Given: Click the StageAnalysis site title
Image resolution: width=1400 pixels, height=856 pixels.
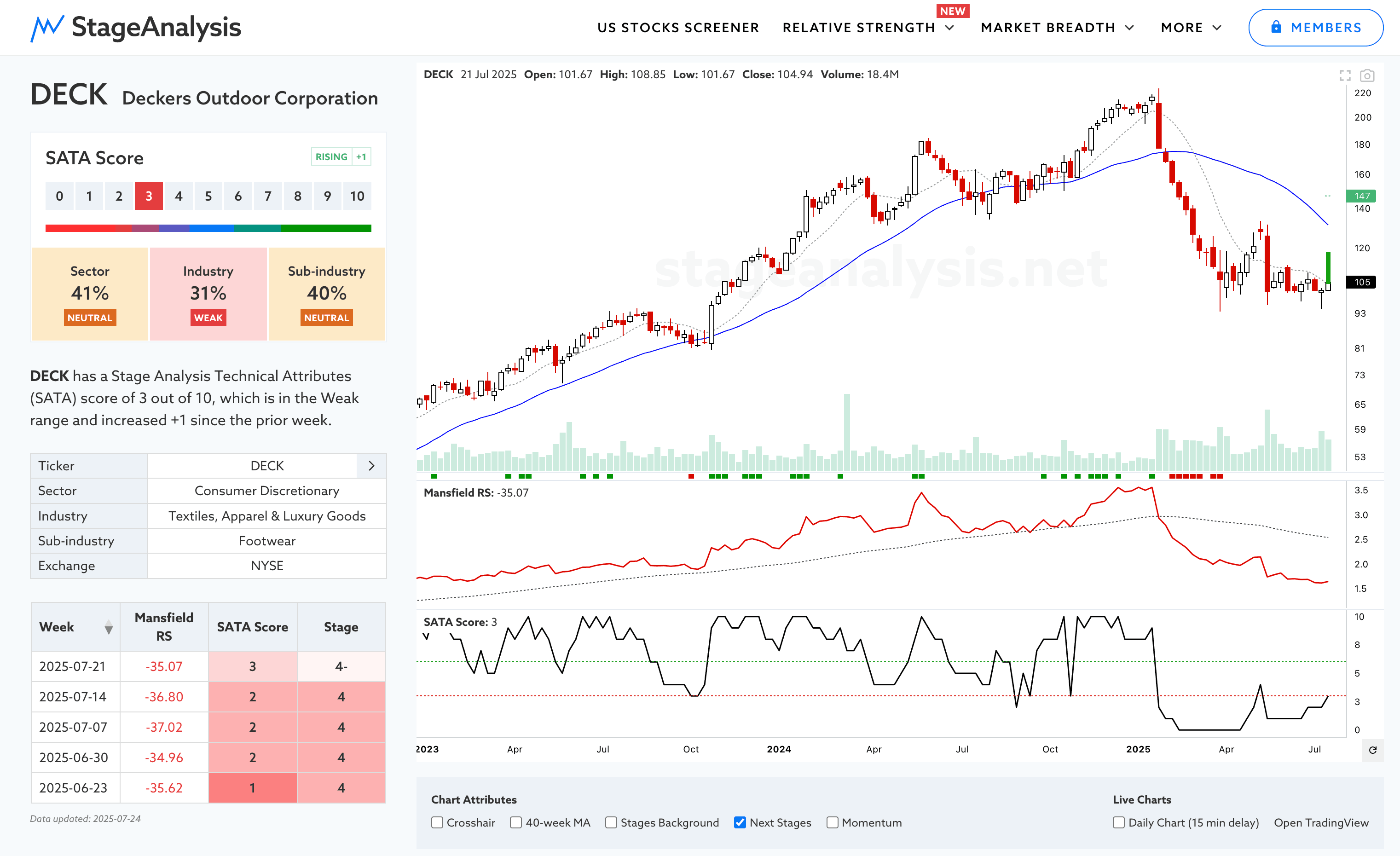Looking at the screenshot, I should pyautogui.click(x=156, y=27).
